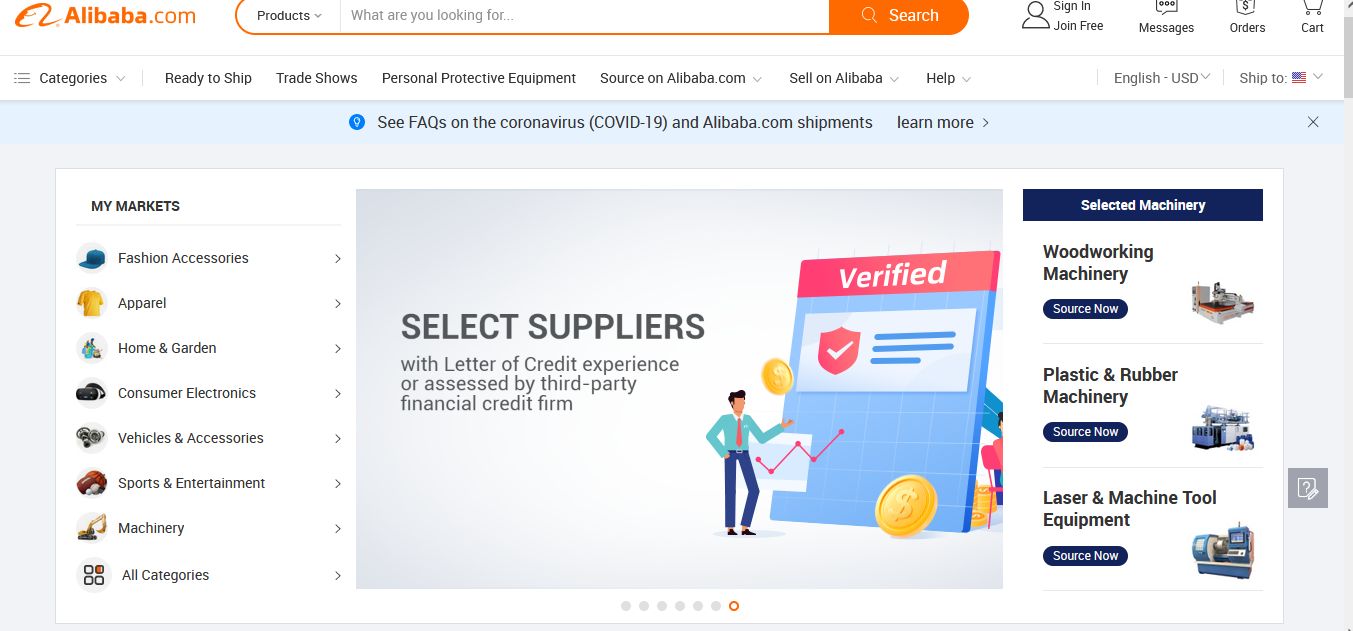
Task: Open the Ready to Ship menu item
Action: tap(208, 78)
